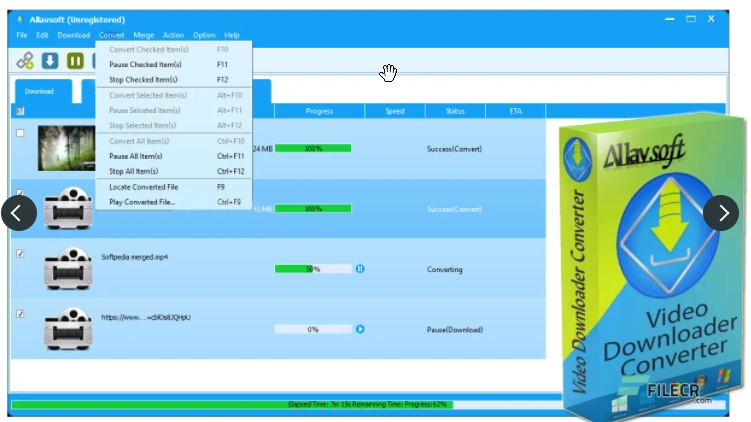The height and width of the screenshot is (422, 751).
Task: Uncheck the Softpedia merged.mp4 checkbox
Action: tap(20, 254)
